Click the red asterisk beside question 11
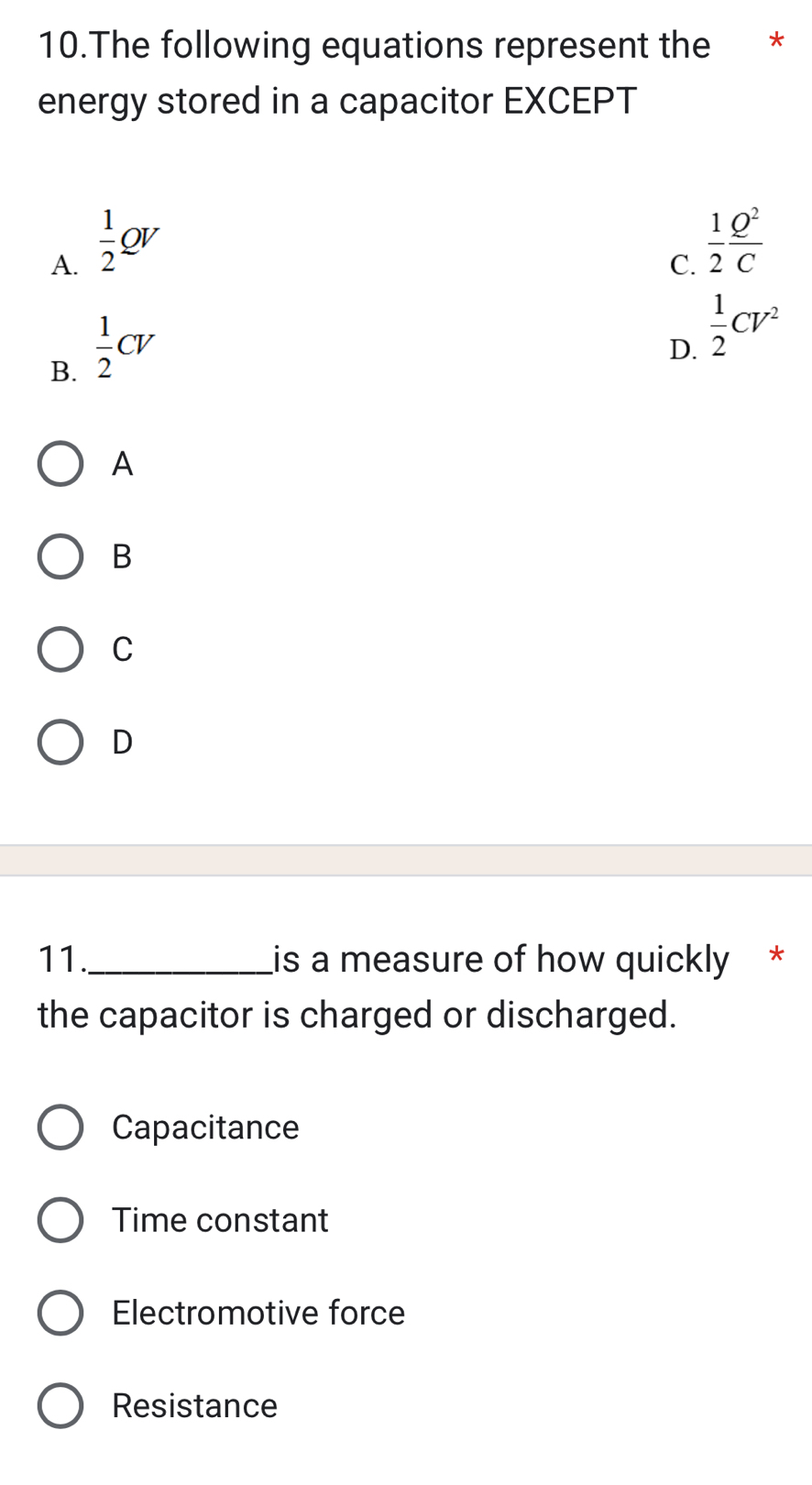 pyautogui.click(x=776, y=956)
